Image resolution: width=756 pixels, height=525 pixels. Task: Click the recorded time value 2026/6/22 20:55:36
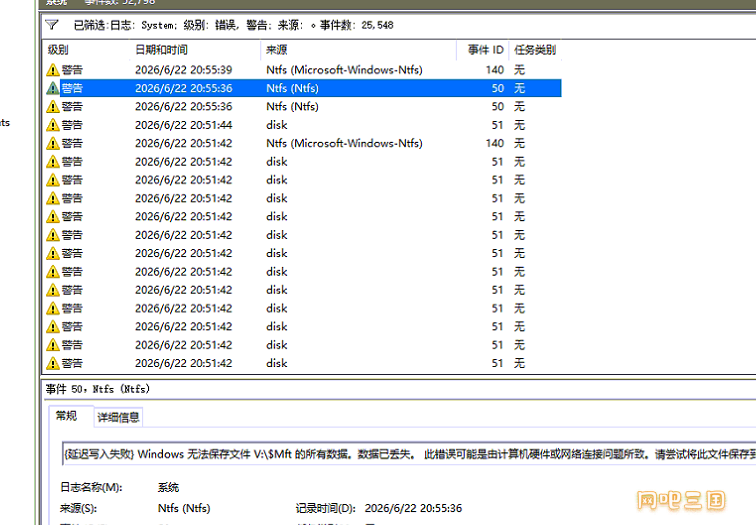tap(413, 508)
